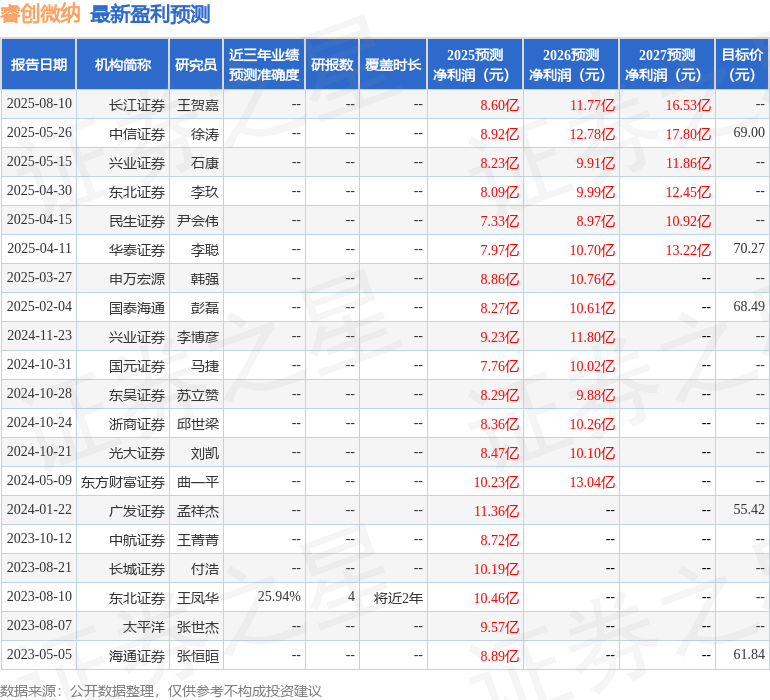Click the 2025预测净利润 column header
The image size is (770, 700).
click(x=475, y=65)
